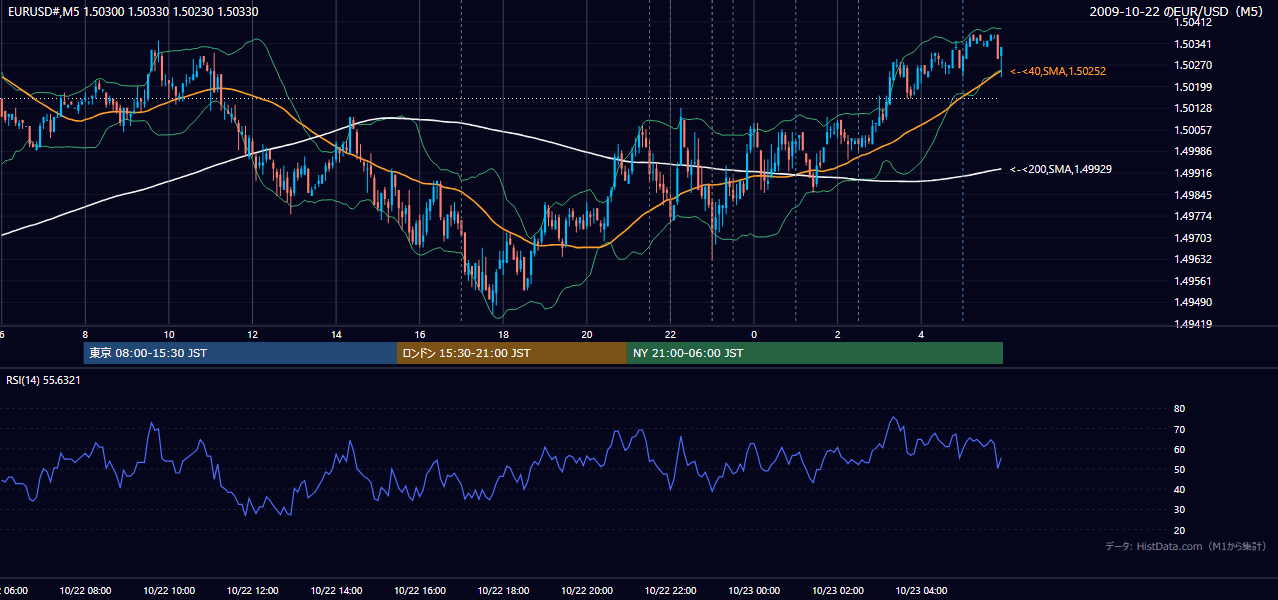This screenshot has height=600, width=1278.
Task: Click hour label 0 on price chart axis
Action: (754, 334)
